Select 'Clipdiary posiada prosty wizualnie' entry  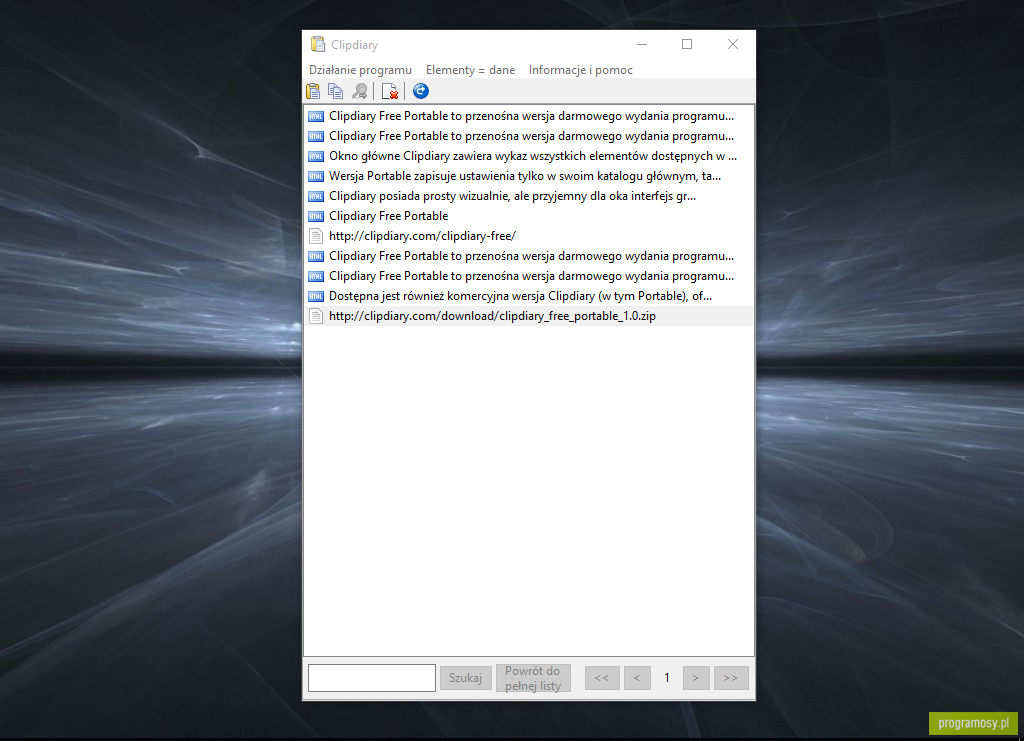529,196
